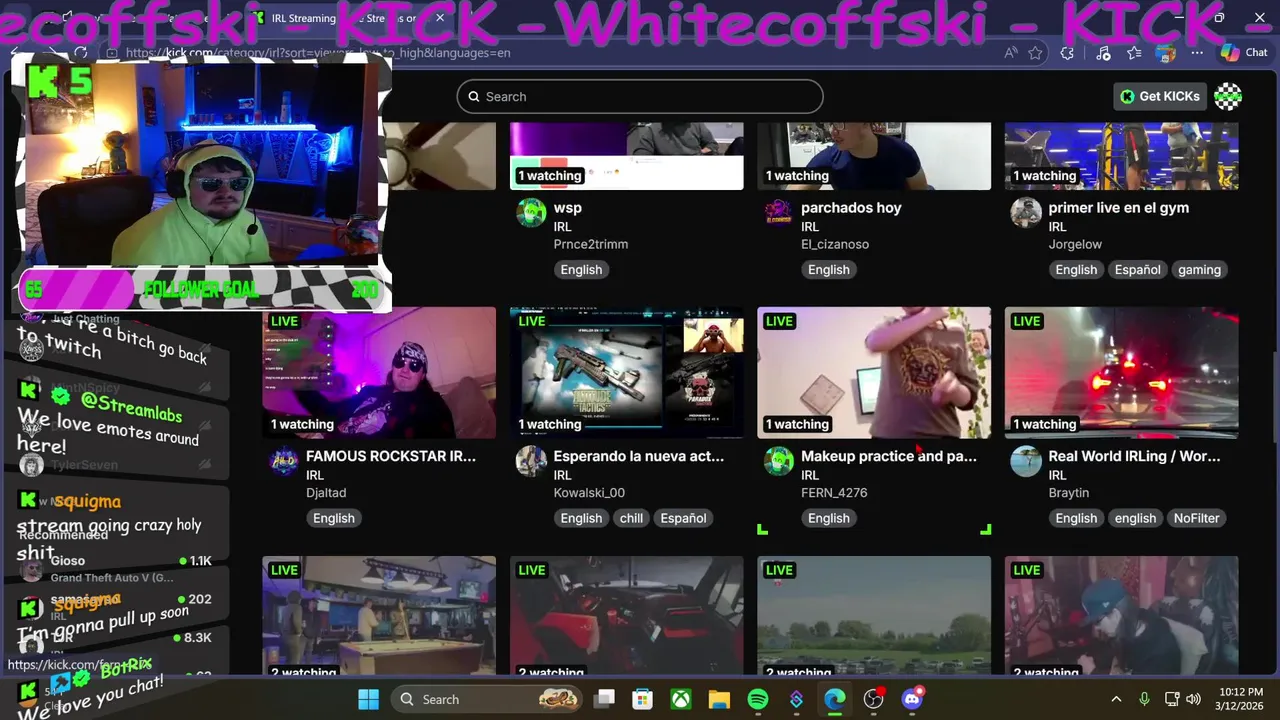The image size is (1280, 720).
Task: Open FAMOUS ROCKSTAR IR... stream thumbnail
Action: tap(379, 373)
